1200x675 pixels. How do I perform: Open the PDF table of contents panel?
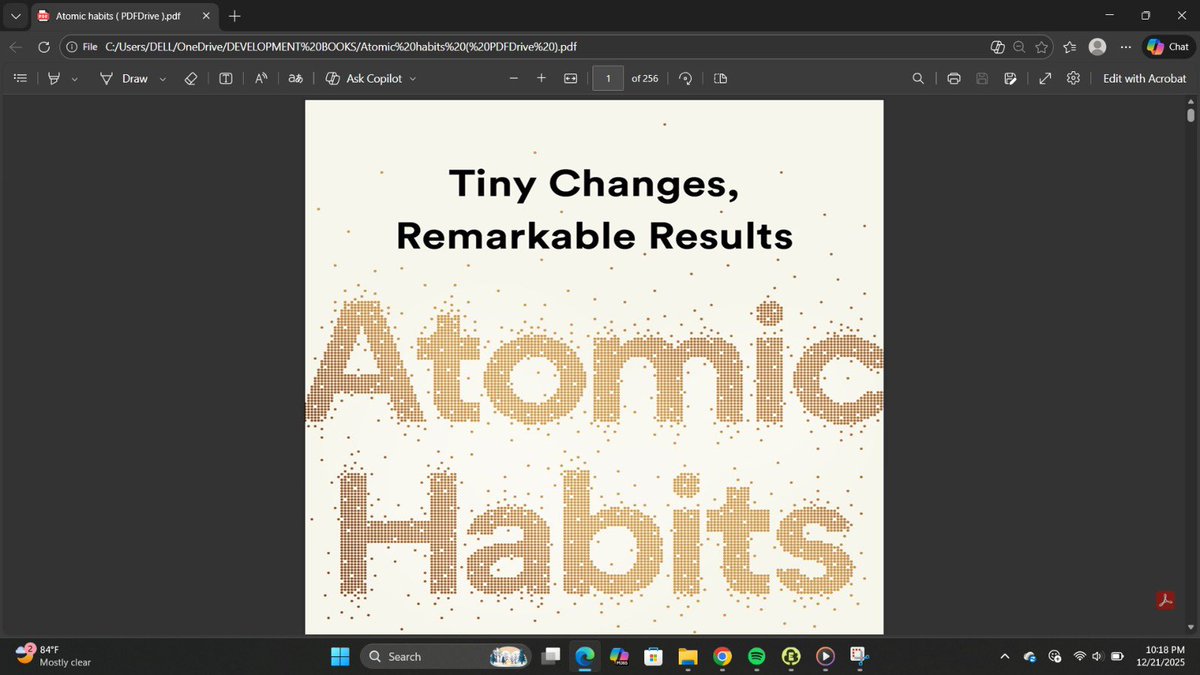pyautogui.click(x=19, y=78)
